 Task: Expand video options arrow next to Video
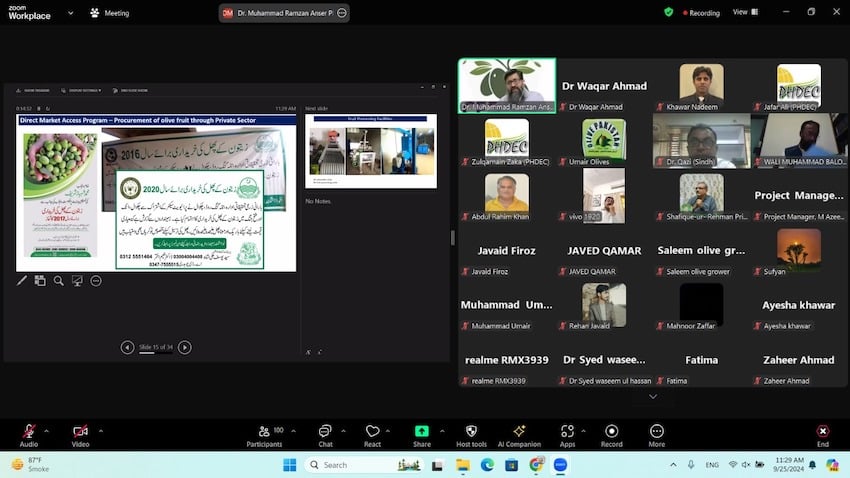coord(100,430)
